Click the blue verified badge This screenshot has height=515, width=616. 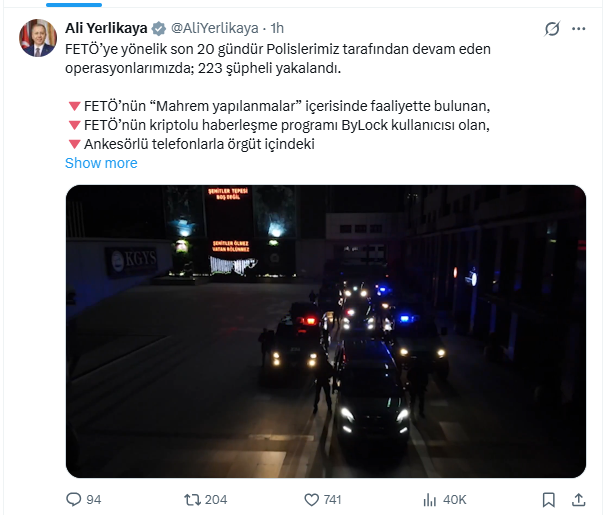click(159, 29)
